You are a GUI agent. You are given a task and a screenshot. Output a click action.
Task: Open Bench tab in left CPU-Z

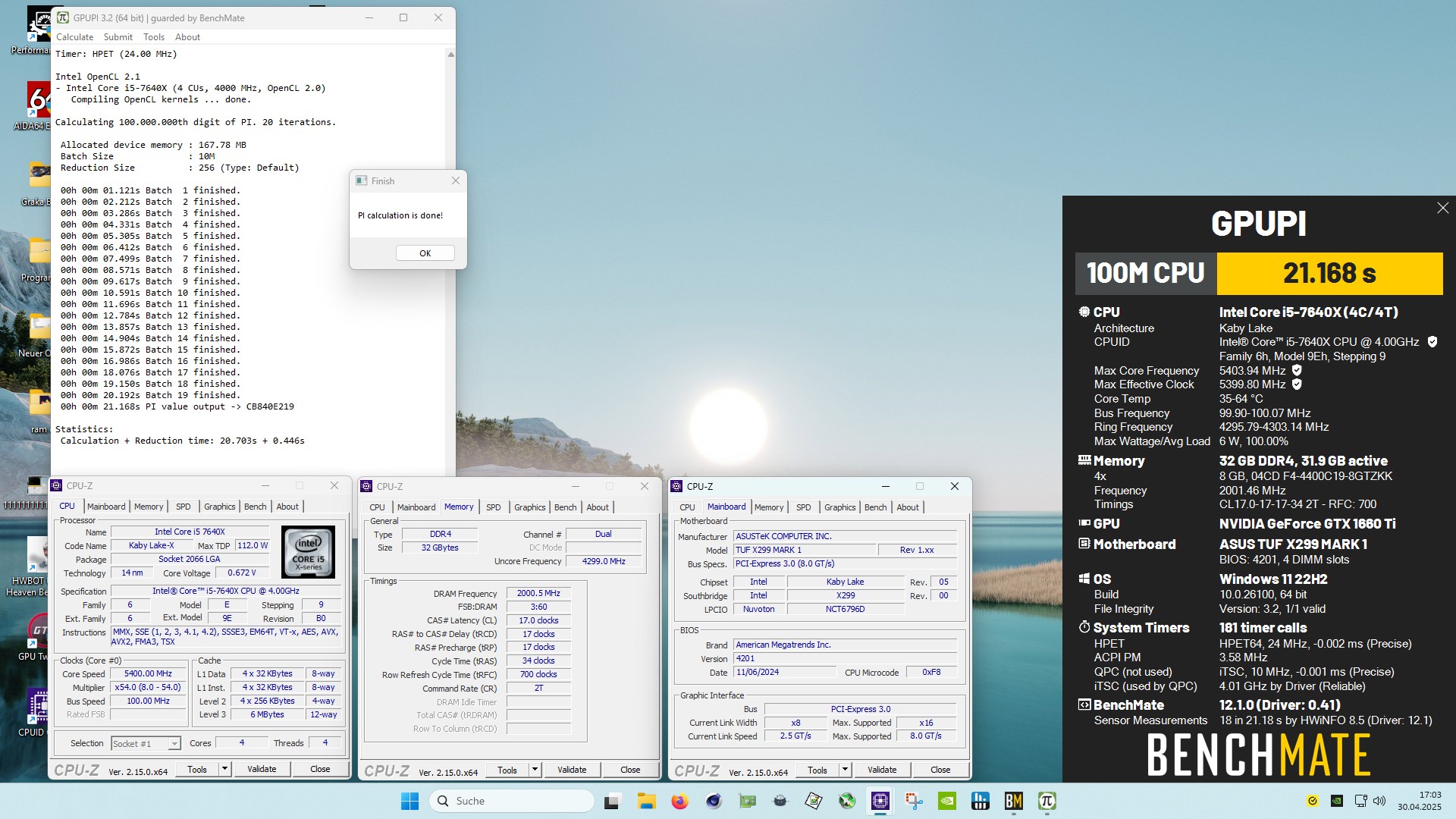(x=256, y=507)
